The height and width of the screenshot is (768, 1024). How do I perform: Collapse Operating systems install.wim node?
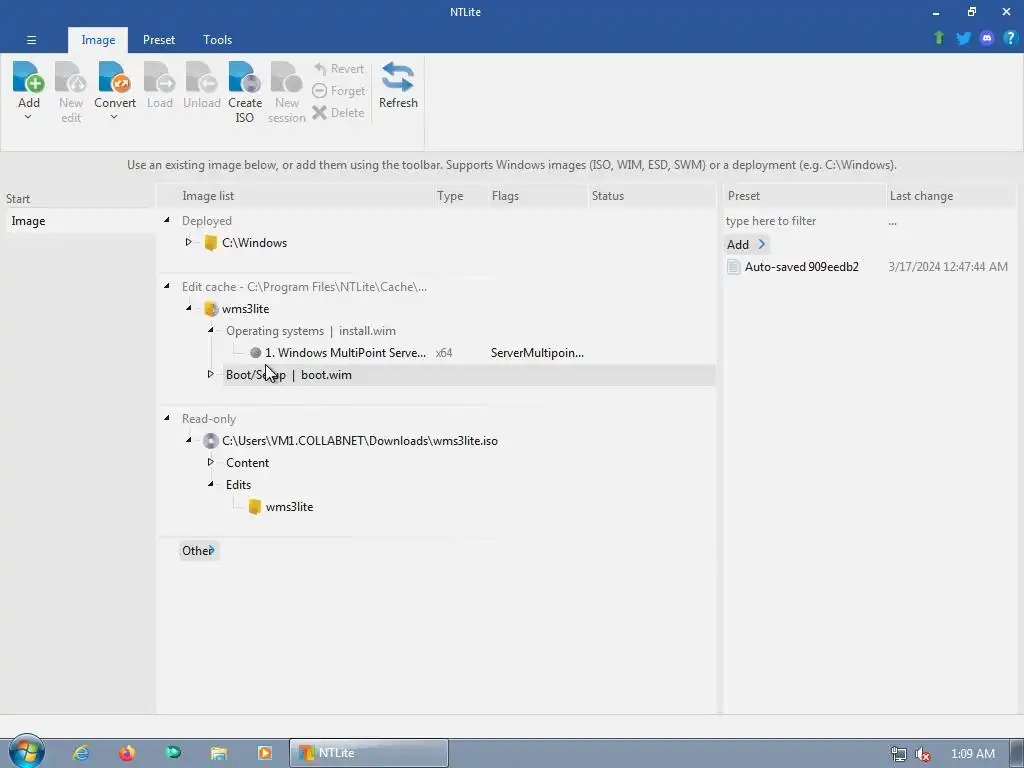[x=211, y=330]
